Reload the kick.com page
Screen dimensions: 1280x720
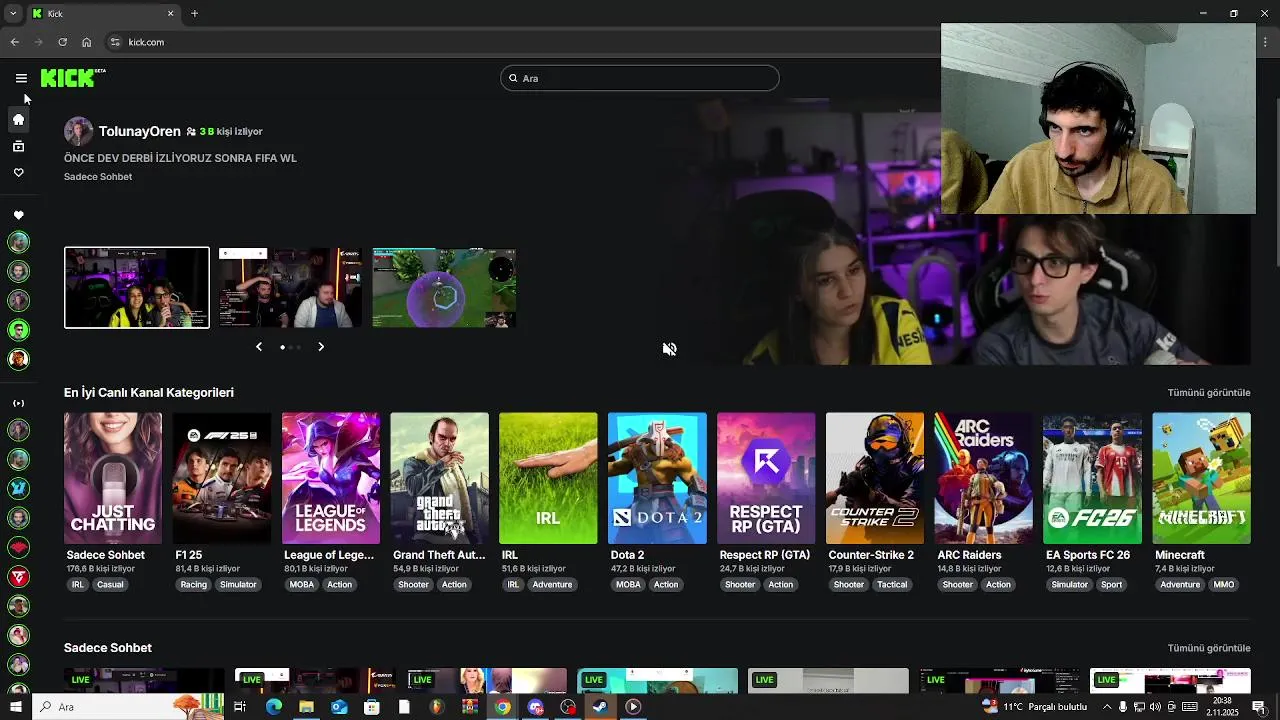tap(62, 42)
